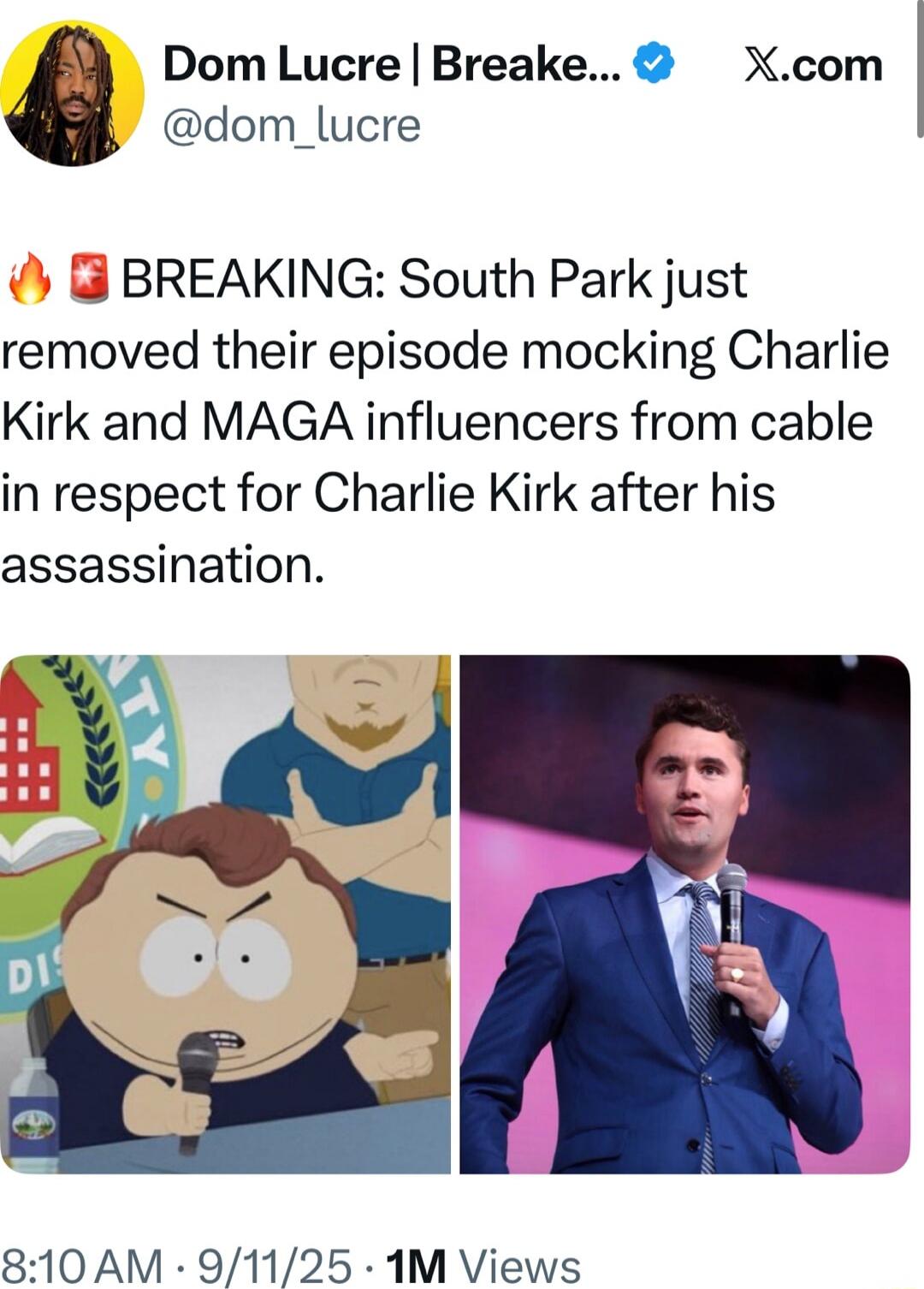The width and height of the screenshot is (924, 1289).
Task: Open the South Park cartoon image
Action: (x=225, y=914)
